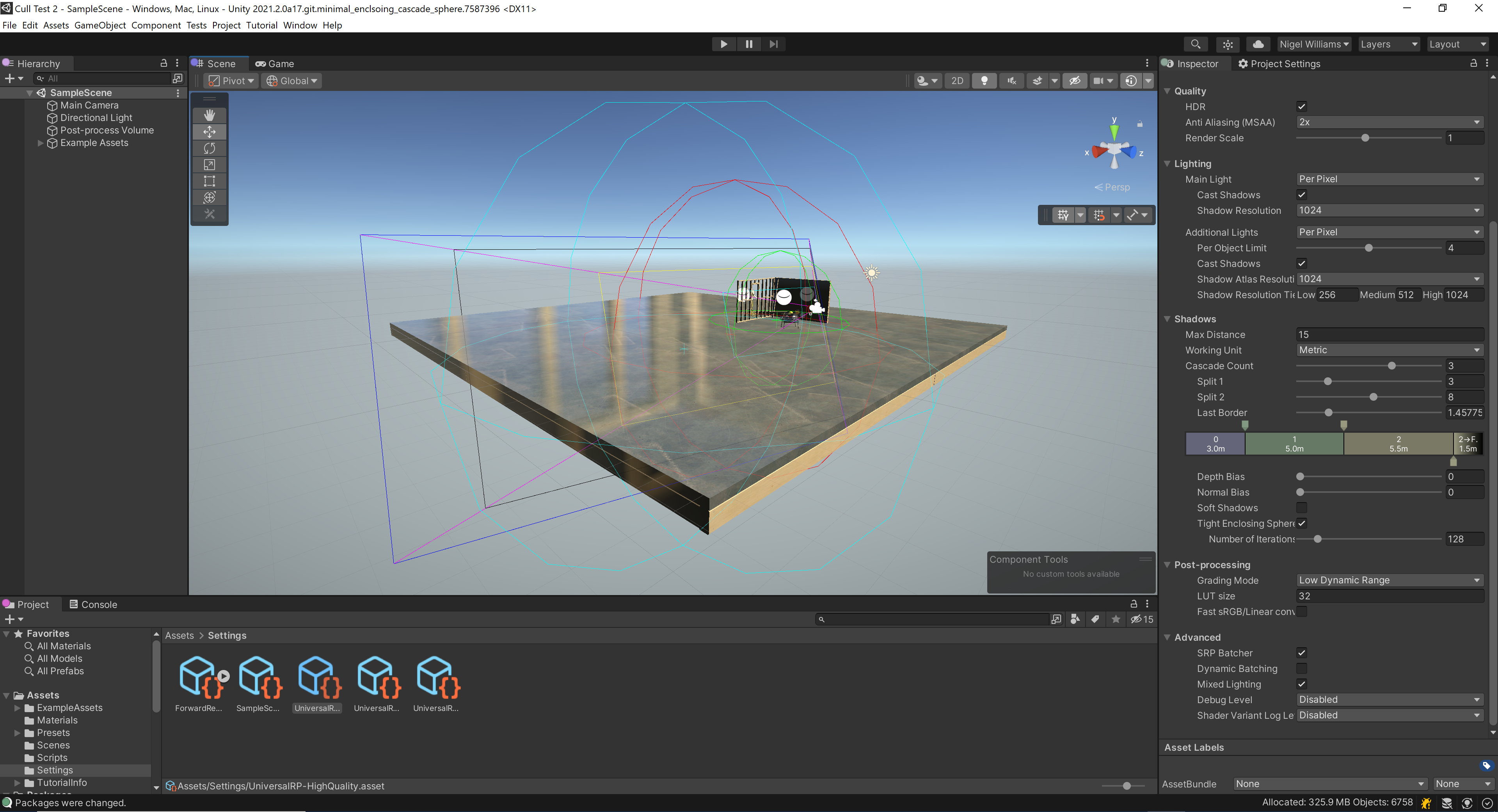Open the cloud services icon

(x=1257, y=44)
